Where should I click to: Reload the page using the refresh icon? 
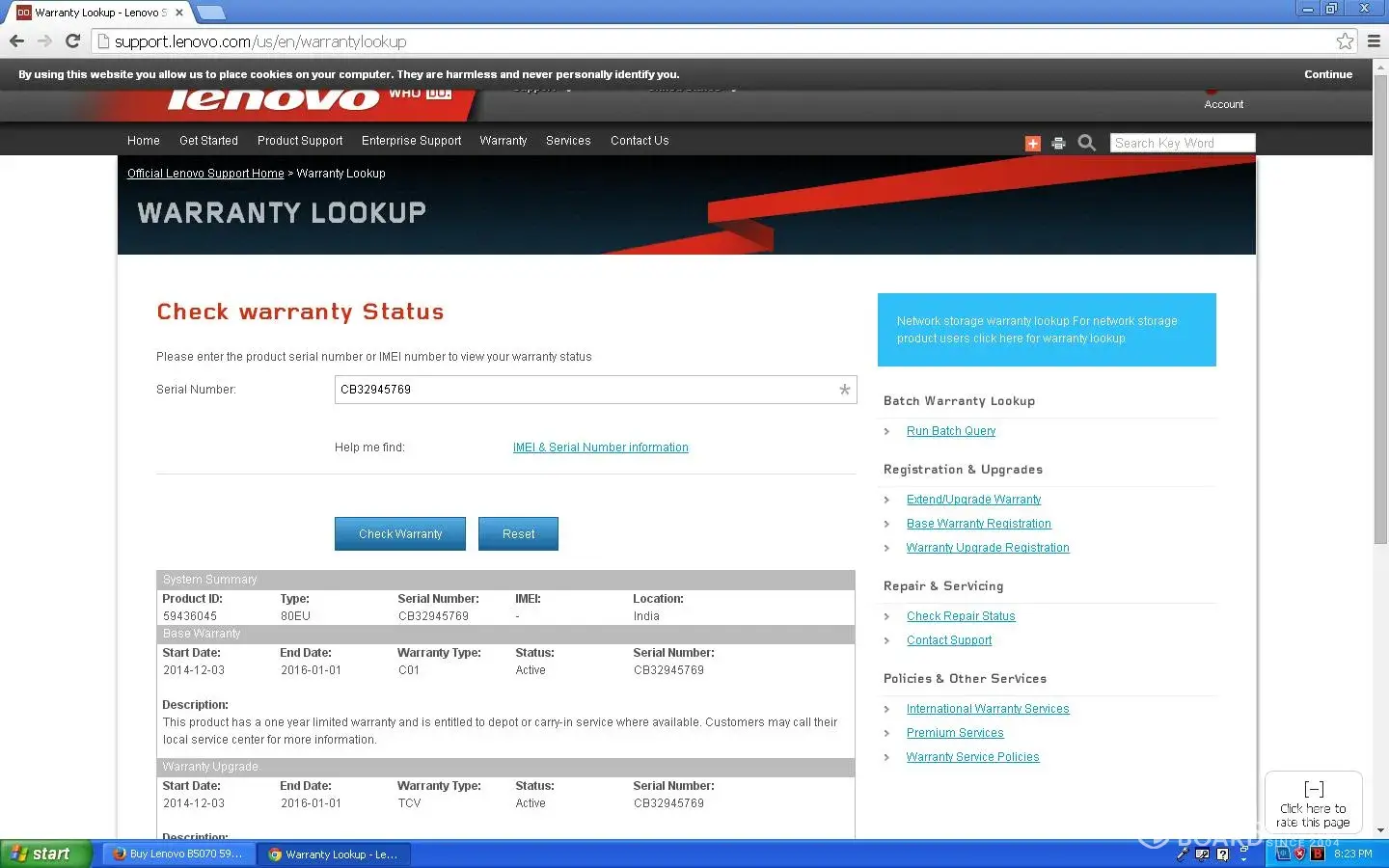click(72, 41)
